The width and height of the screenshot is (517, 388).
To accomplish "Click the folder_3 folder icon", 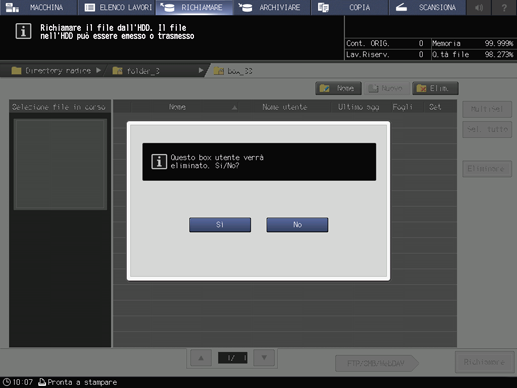I will [x=117, y=71].
